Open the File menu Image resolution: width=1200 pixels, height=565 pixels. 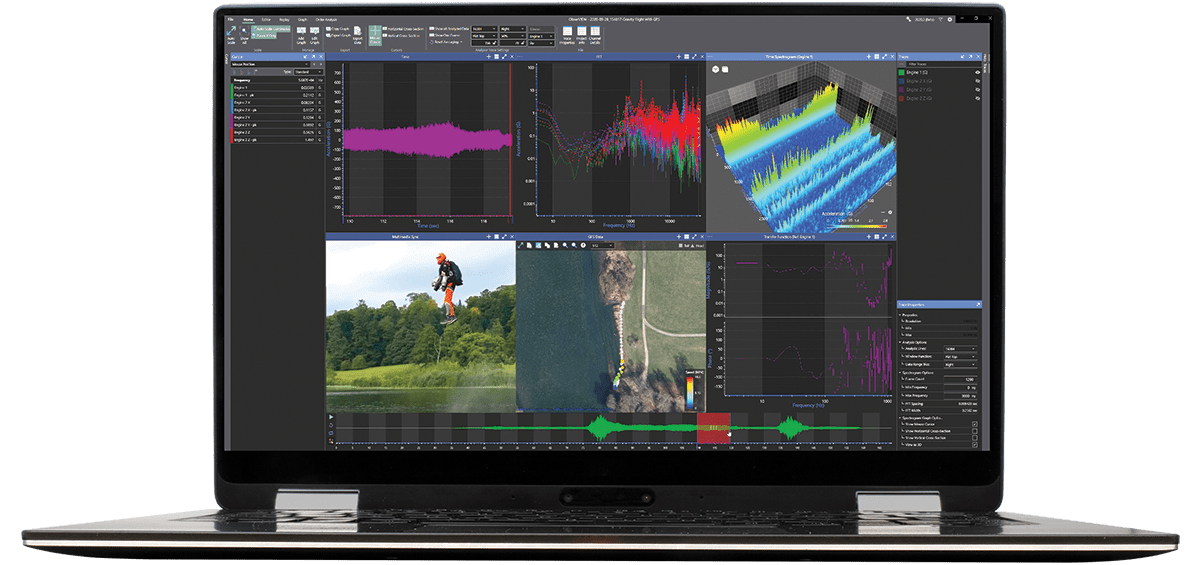point(230,20)
